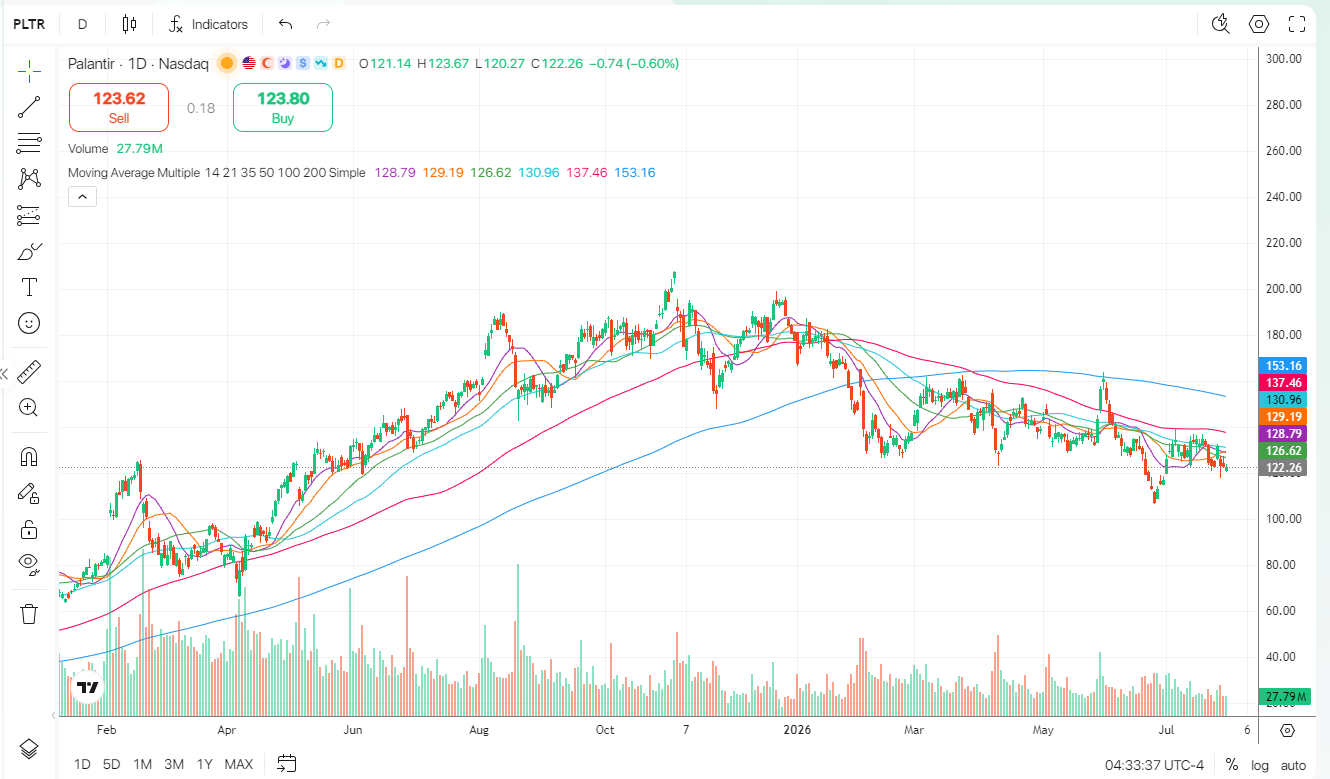The image size is (1330, 779).
Task: Select the XABCD pattern tool
Action: [29, 179]
